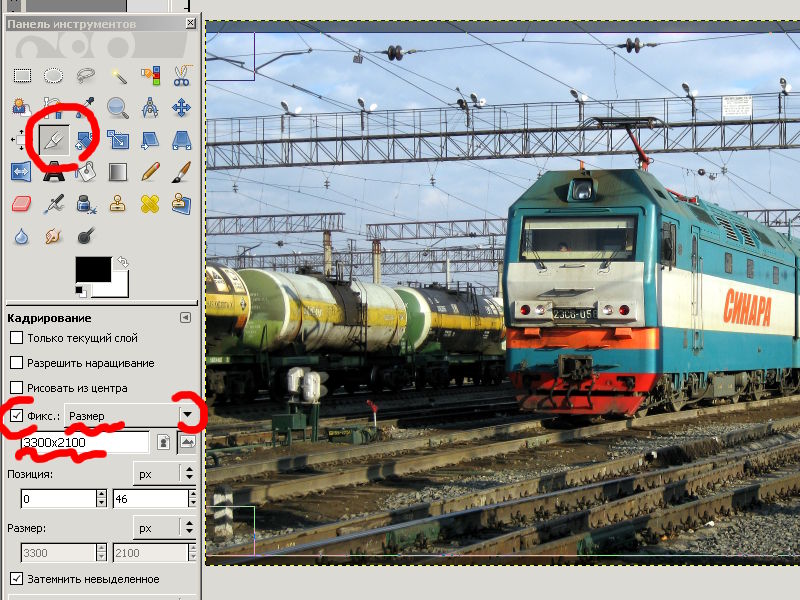This screenshot has height=600, width=800.
Task: Select the Pencil tool
Action: pos(150,172)
